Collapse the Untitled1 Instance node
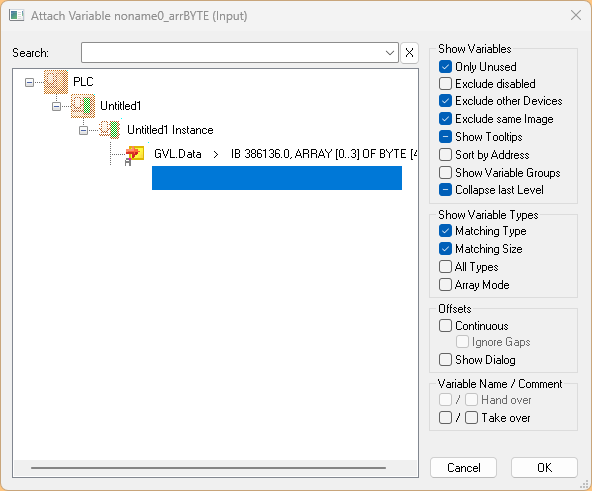Screen dimensions: 592x491 pos(83,130)
